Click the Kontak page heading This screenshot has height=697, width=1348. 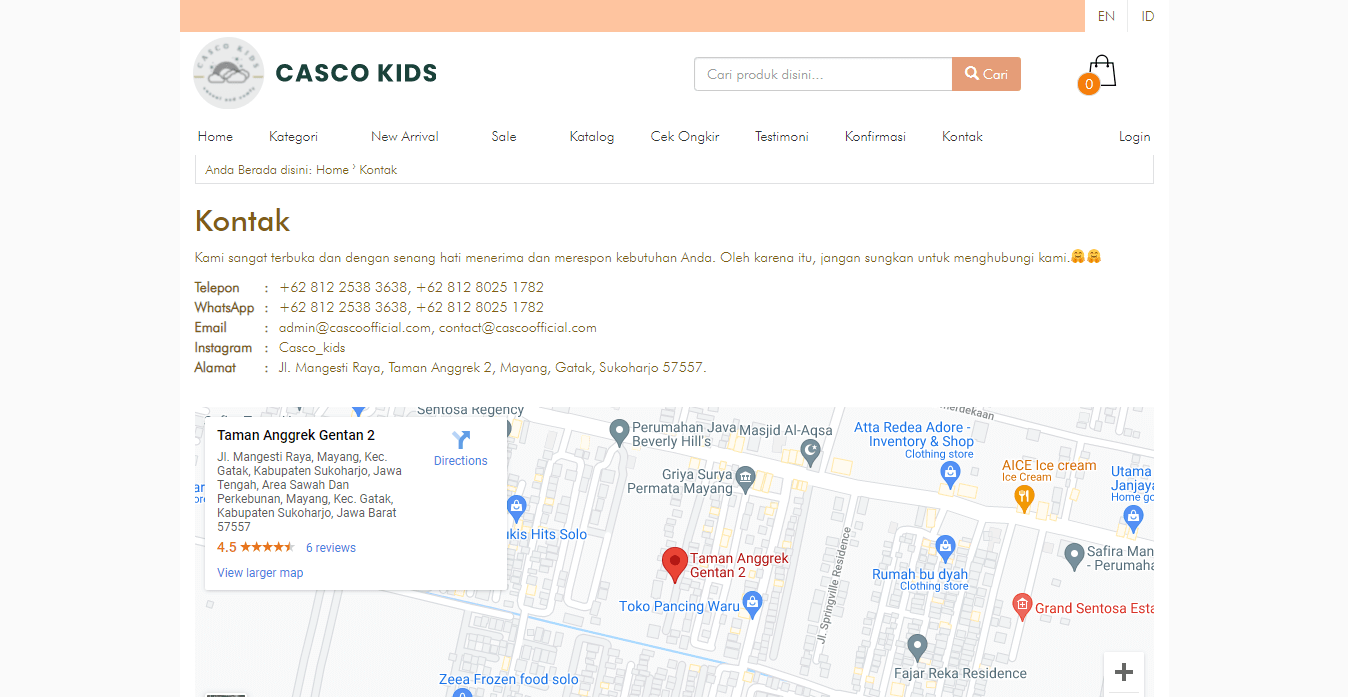(242, 220)
